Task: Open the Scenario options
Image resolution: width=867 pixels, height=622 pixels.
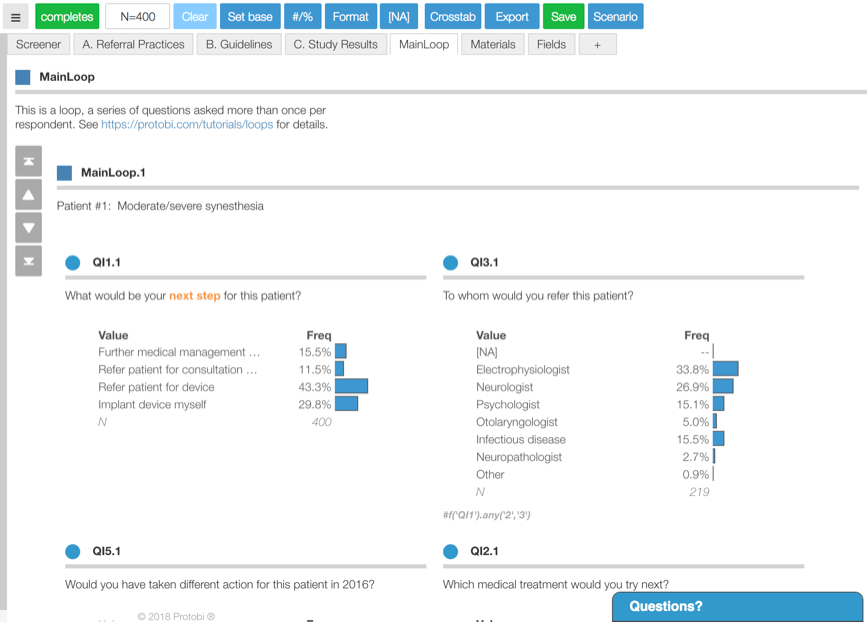Action: [x=615, y=17]
